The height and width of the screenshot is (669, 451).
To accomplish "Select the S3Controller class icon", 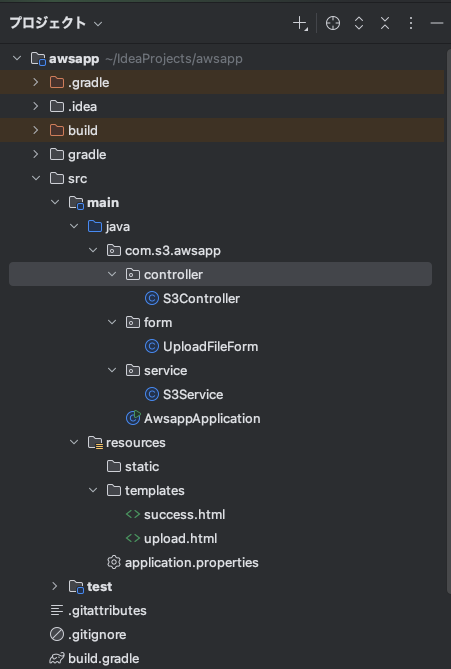I will point(151,298).
